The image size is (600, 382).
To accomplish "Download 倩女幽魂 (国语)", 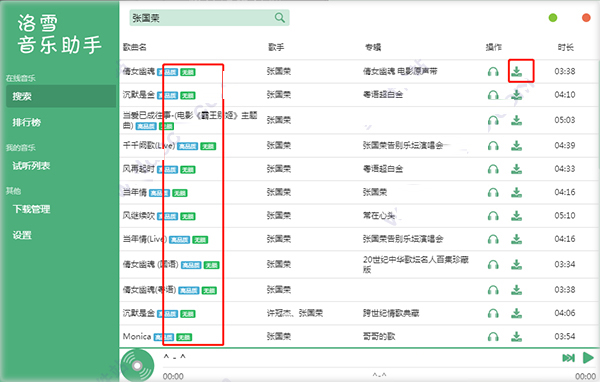I will coord(517,264).
